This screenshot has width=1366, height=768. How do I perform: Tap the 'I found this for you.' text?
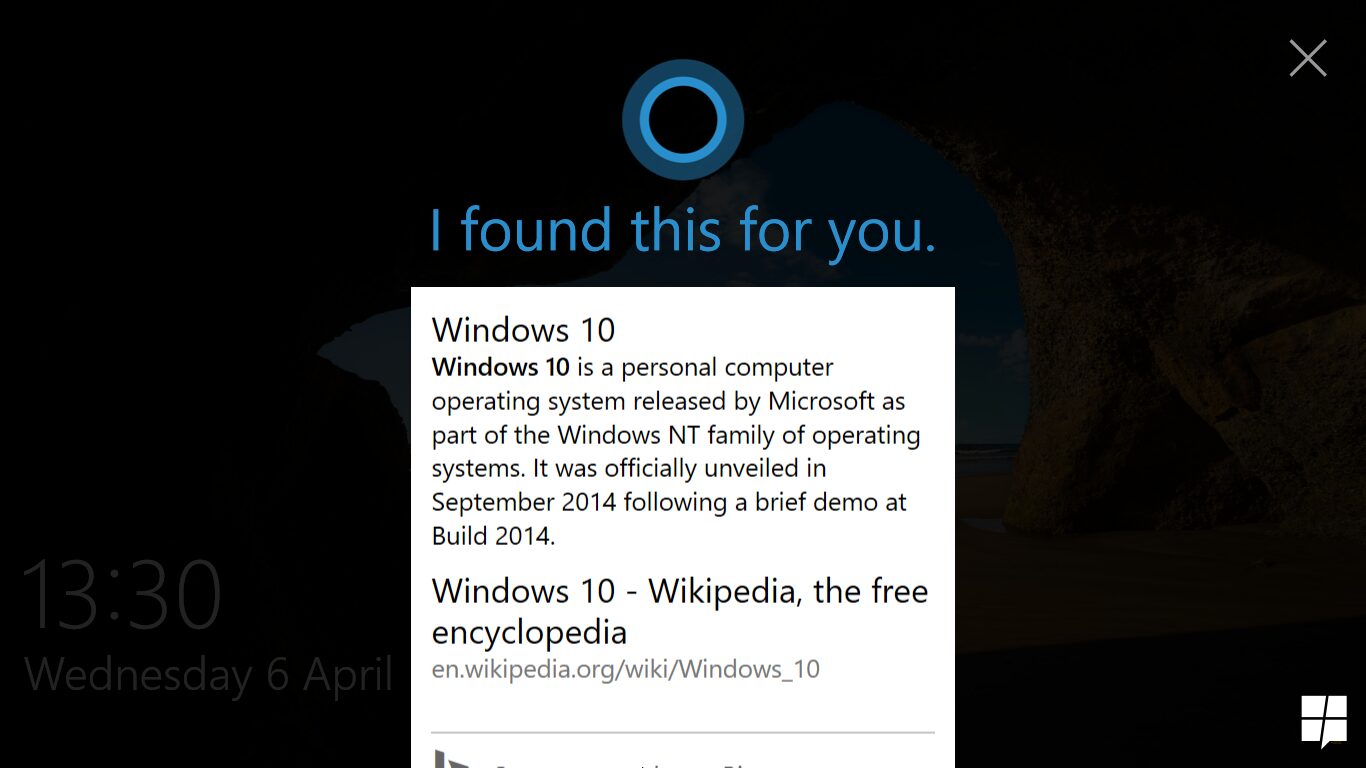click(683, 230)
